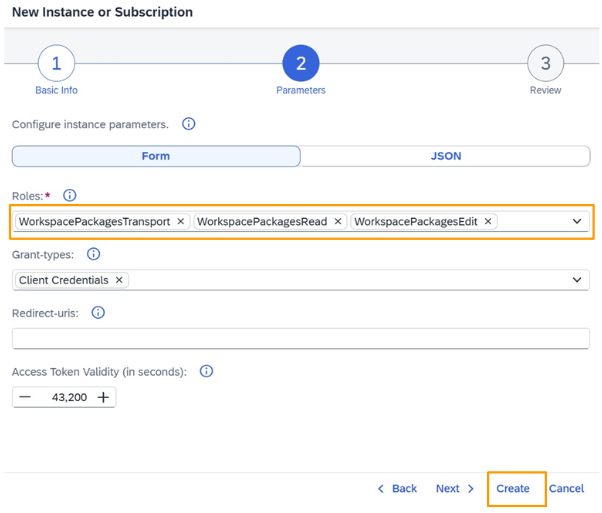Expand the Grant-types dropdown arrow
This screenshot has width=602, height=513.
point(577,280)
